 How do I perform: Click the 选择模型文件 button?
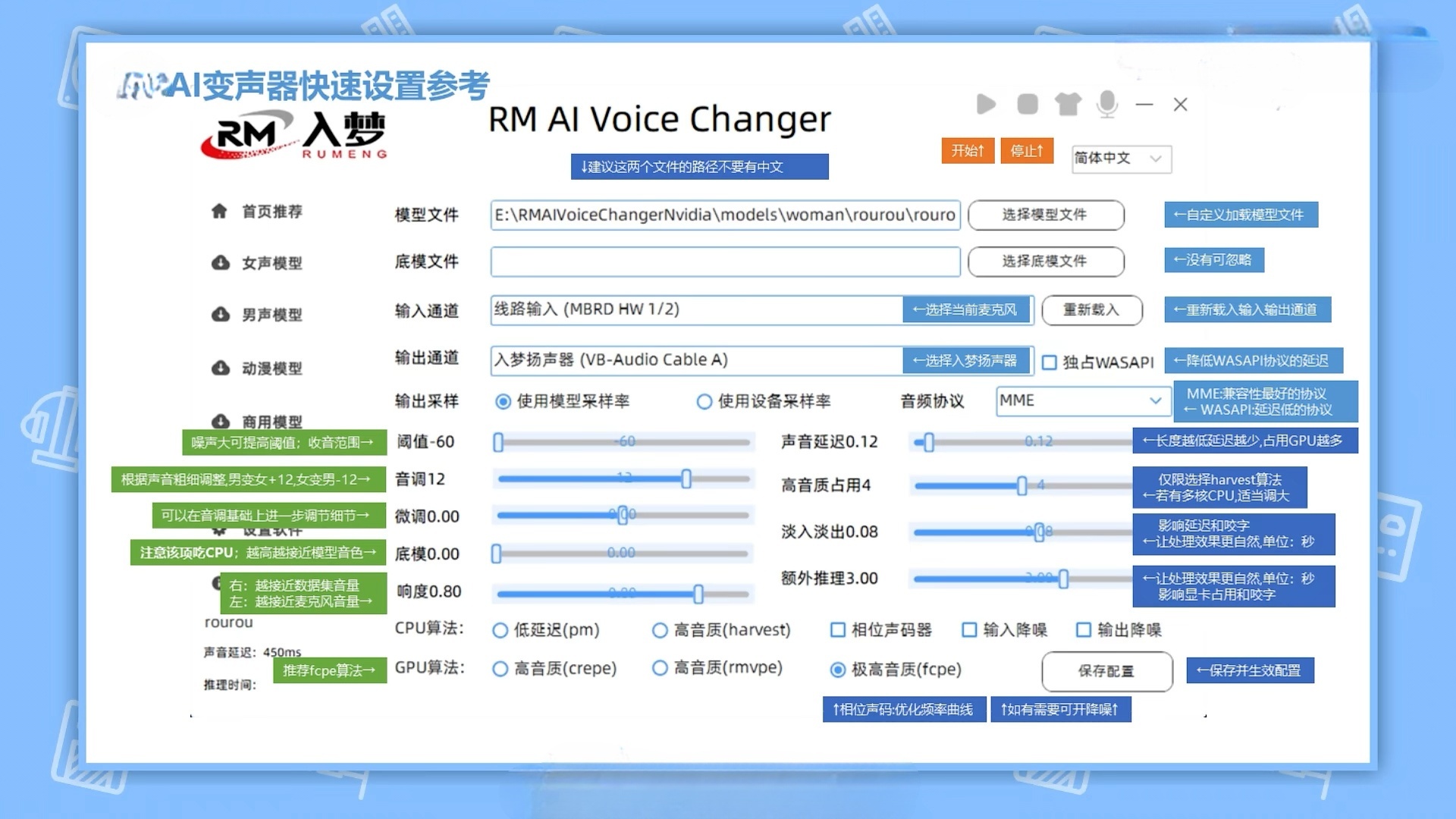1046,215
